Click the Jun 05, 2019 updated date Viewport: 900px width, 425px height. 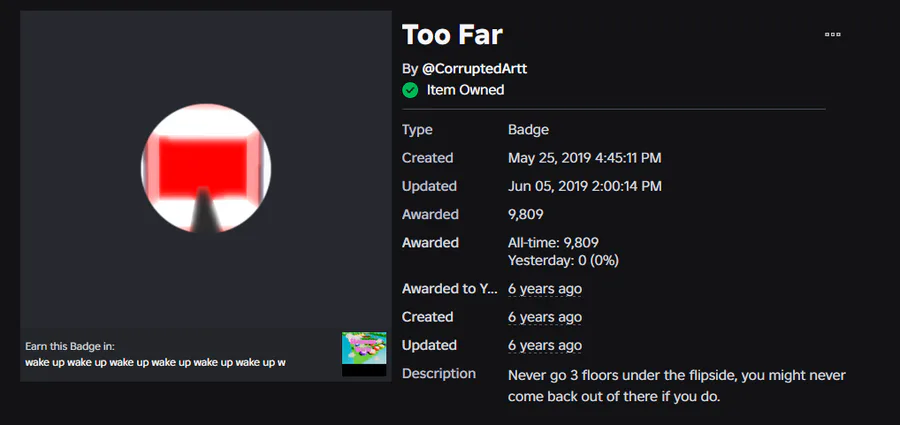click(x=584, y=186)
